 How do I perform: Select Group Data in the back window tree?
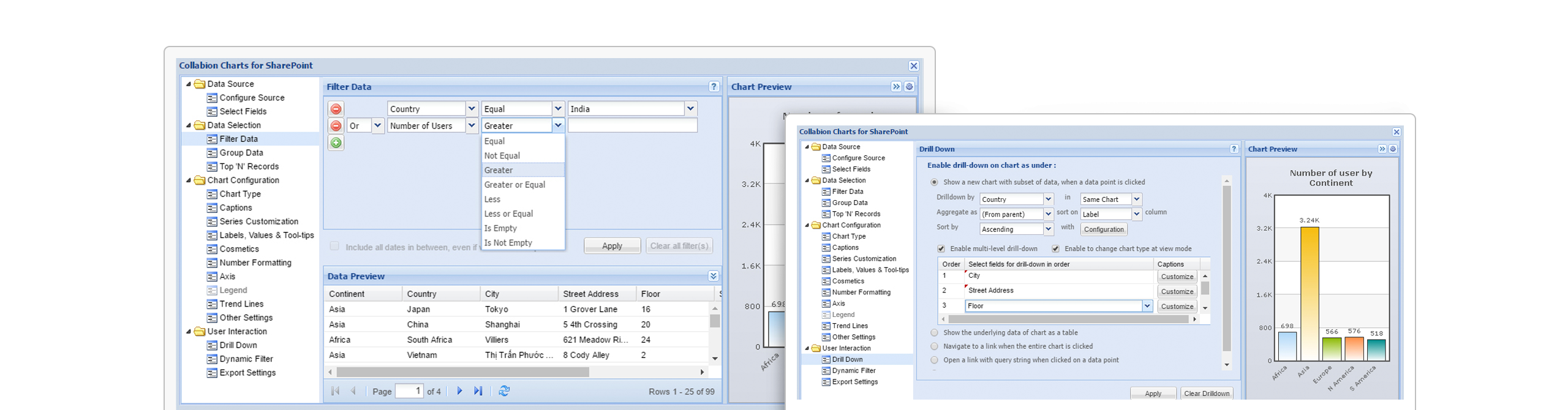[x=241, y=153]
